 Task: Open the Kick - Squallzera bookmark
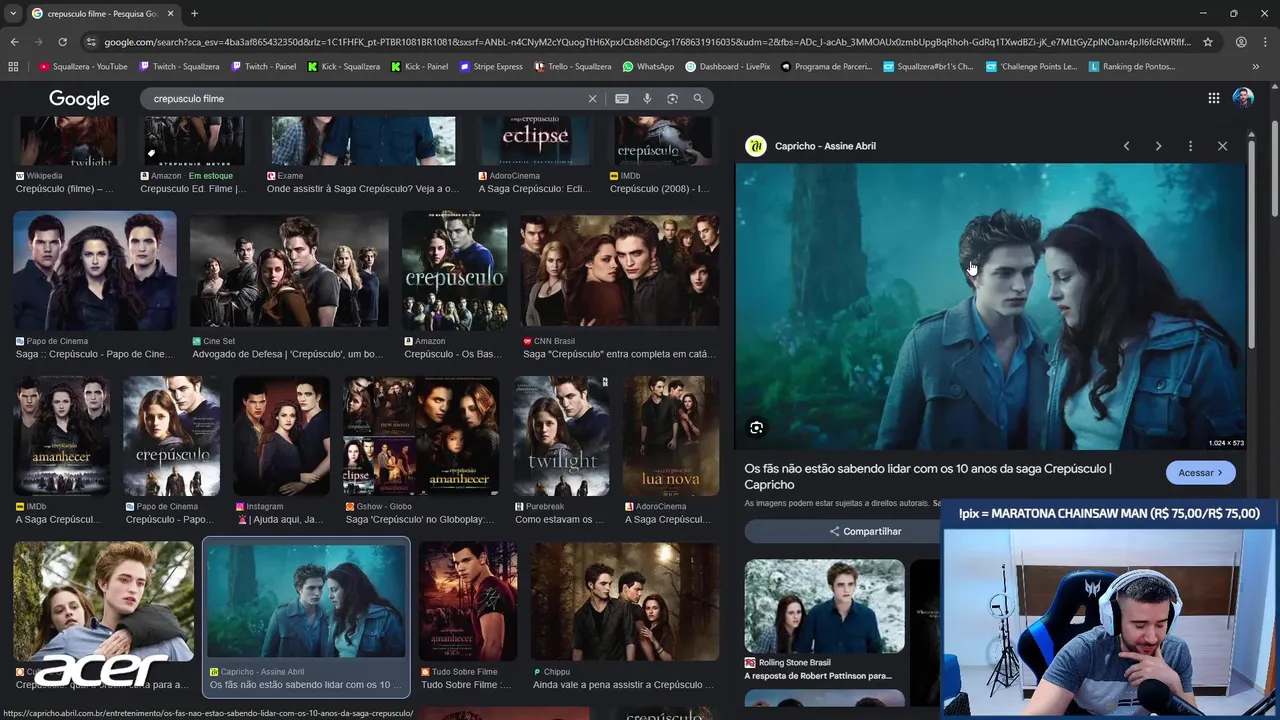[343, 67]
